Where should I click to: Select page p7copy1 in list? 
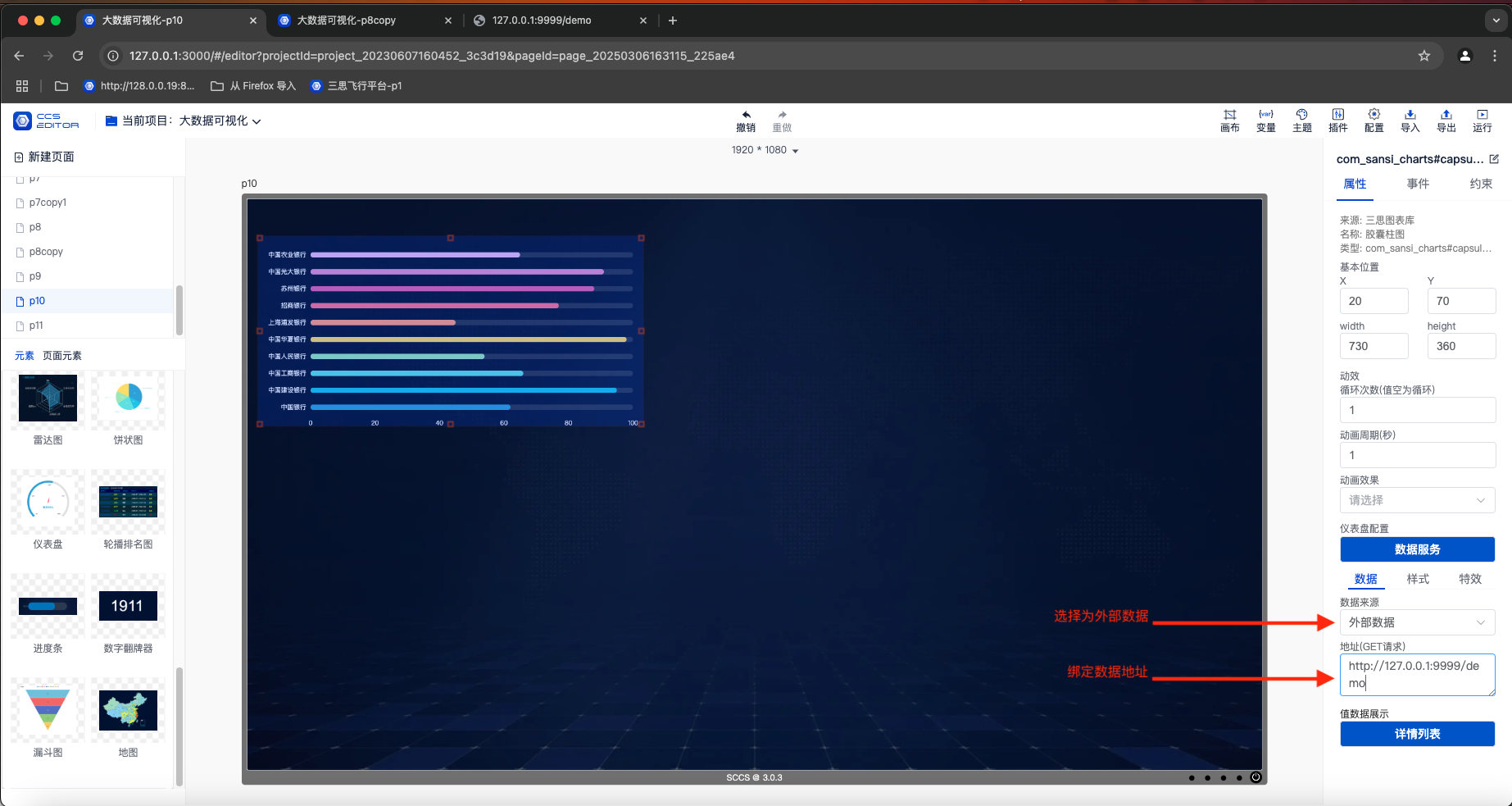coord(88,203)
